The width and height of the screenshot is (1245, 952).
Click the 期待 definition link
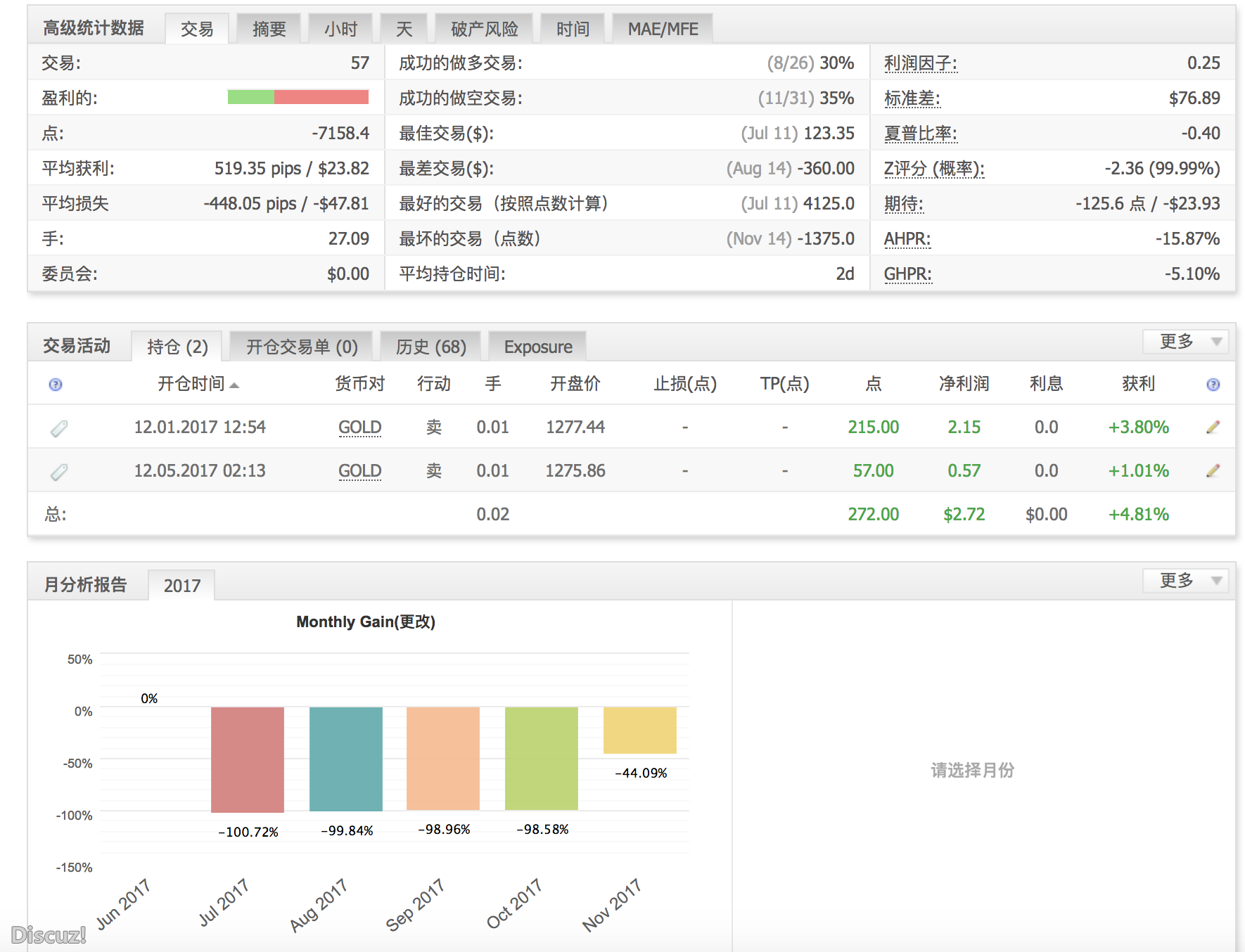point(903,204)
